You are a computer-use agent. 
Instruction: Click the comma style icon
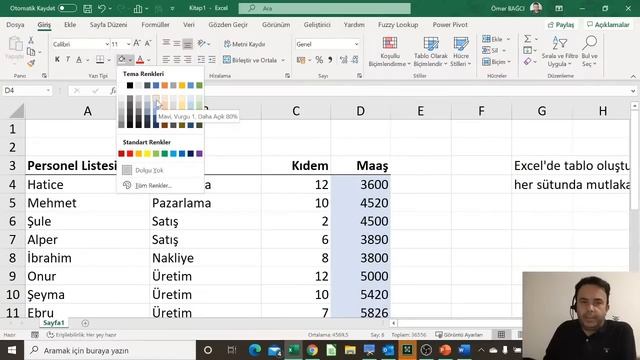pyautogui.click(x=330, y=60)
